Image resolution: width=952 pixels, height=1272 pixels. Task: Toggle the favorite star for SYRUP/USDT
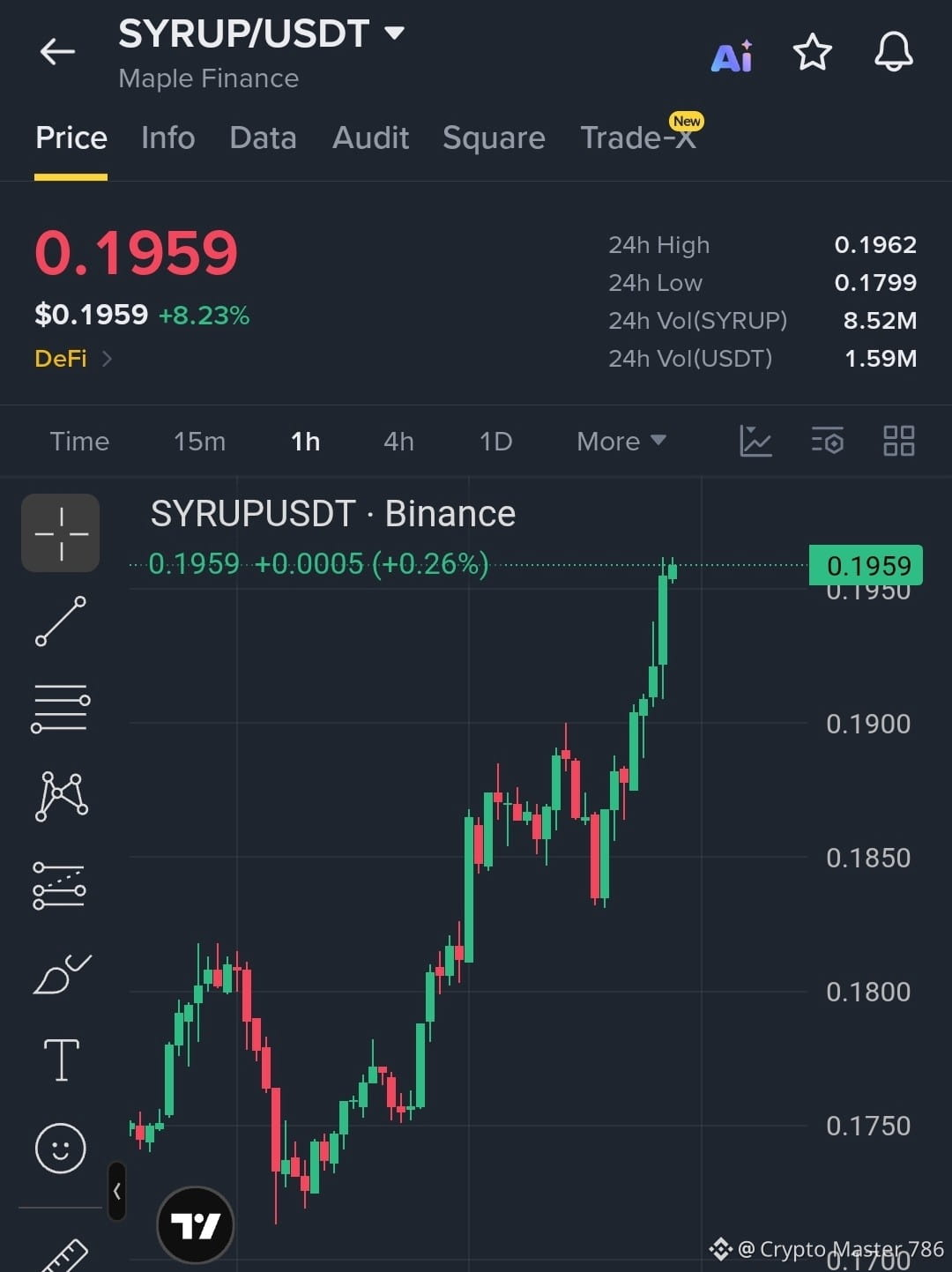pyautogui.click(x=812, y=53)
